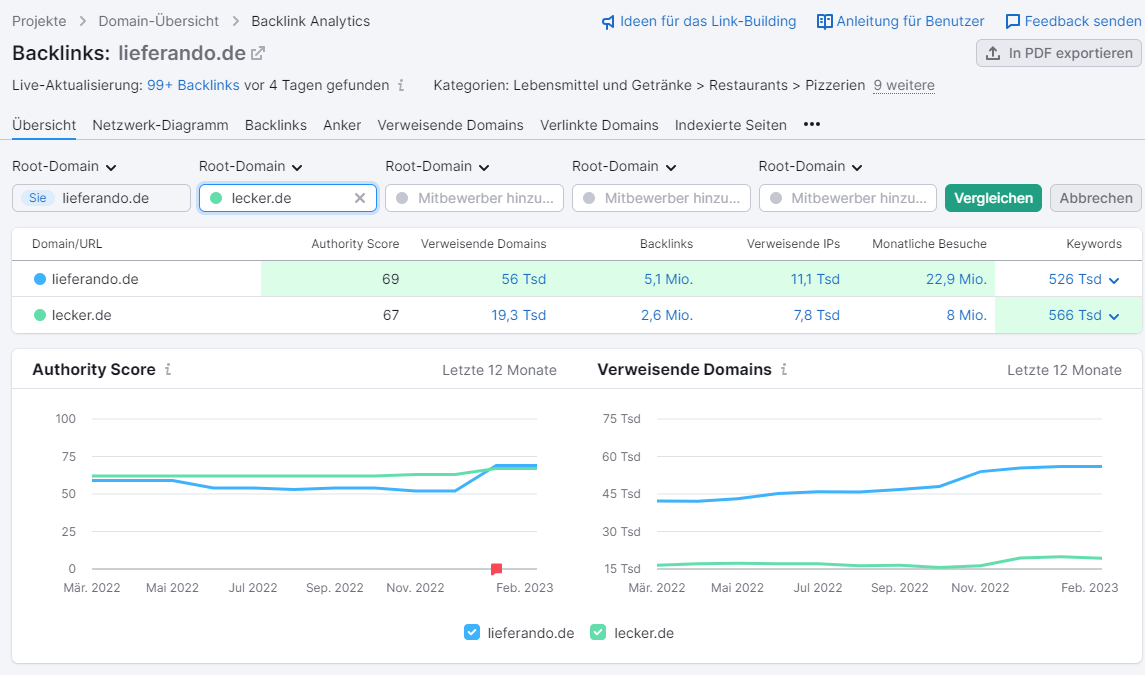
Task: Uncheck lecker.de in the chart legend
Action: [x=597, y=632]
